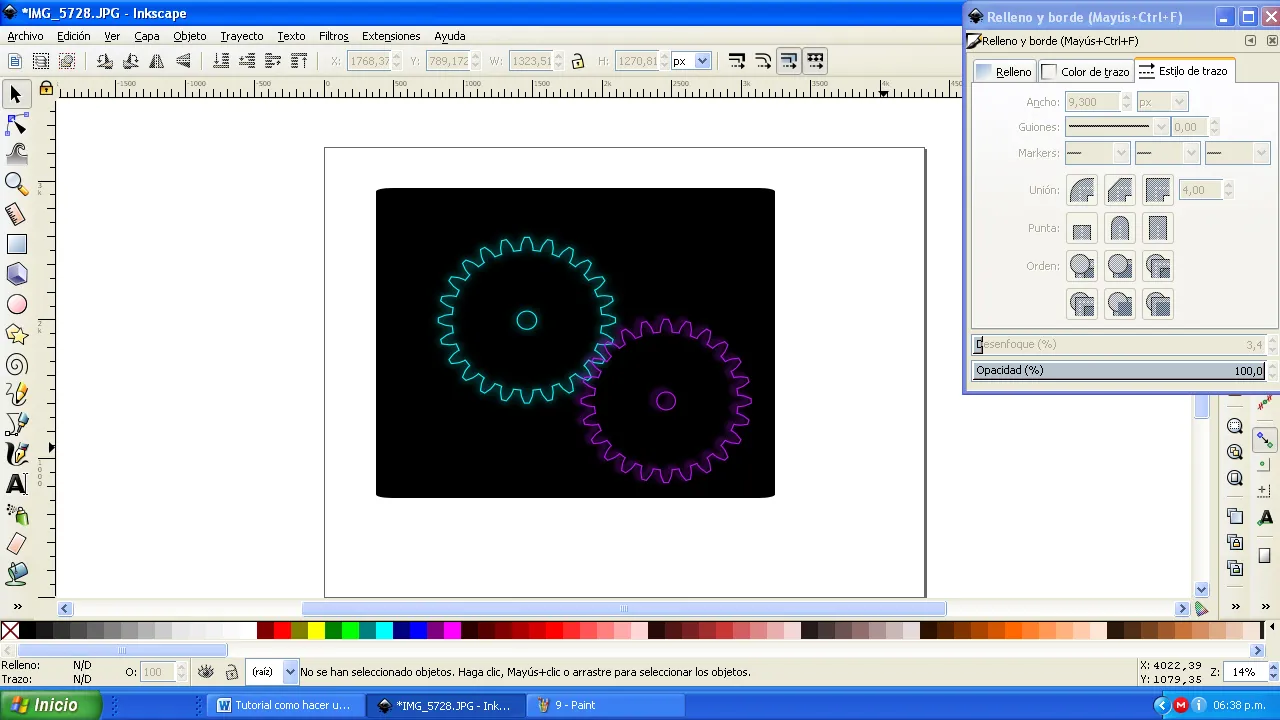Adjust the Opacidad (%) slider
This screenshot has width=1280, height=720.
1119,370
